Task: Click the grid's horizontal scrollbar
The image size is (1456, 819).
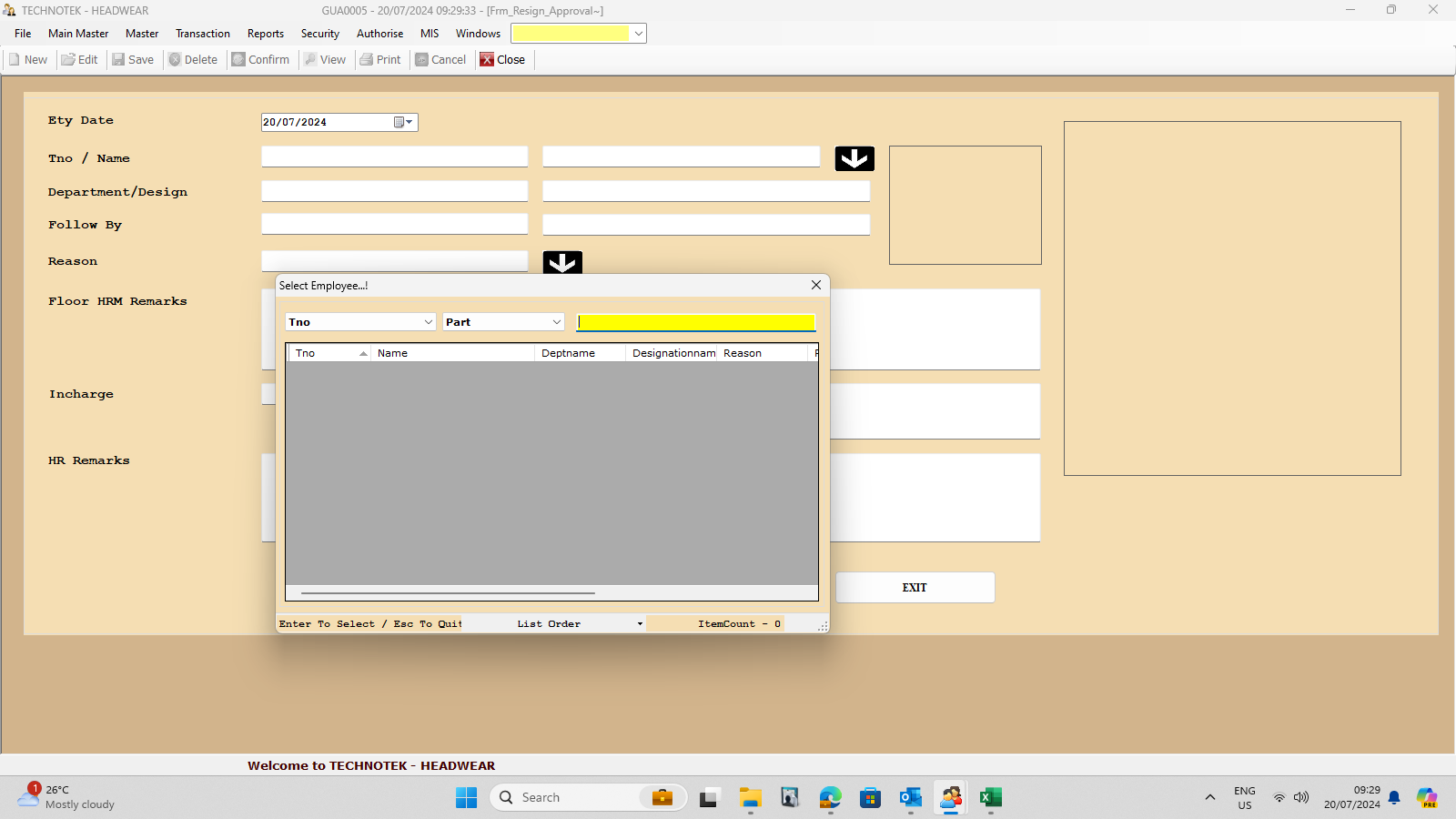Action: click(x=448, y=593)
